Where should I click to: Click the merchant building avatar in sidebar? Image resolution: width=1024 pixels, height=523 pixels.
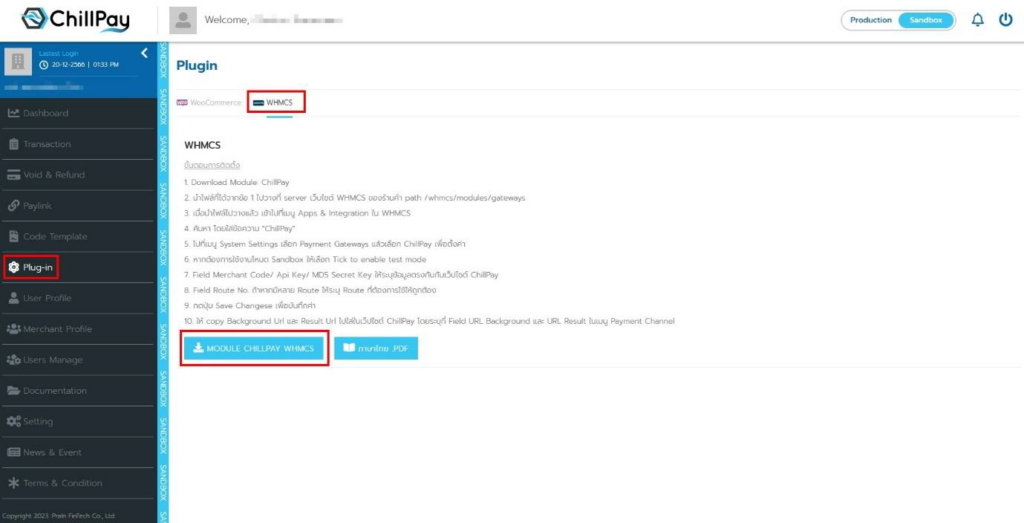coord(18,62)
